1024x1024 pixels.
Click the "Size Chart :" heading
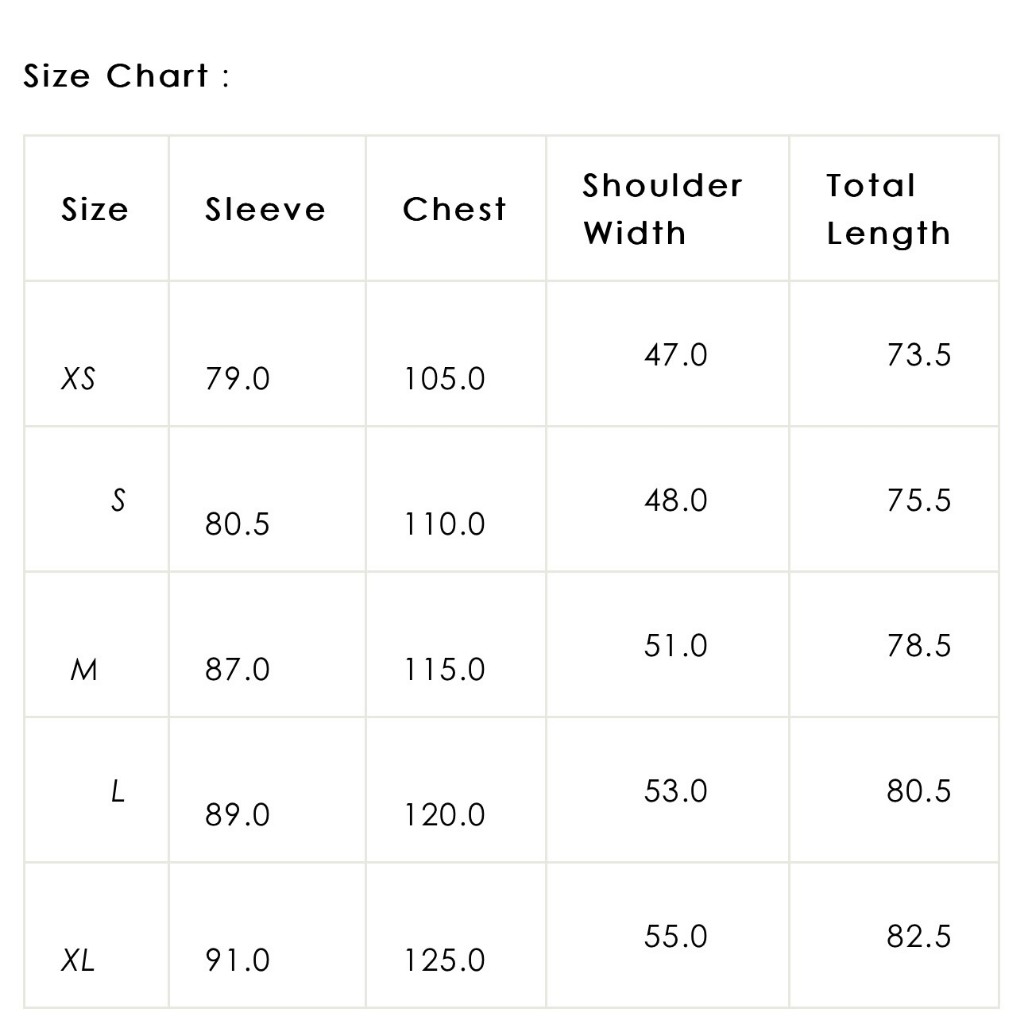click(x=126, y=76)
